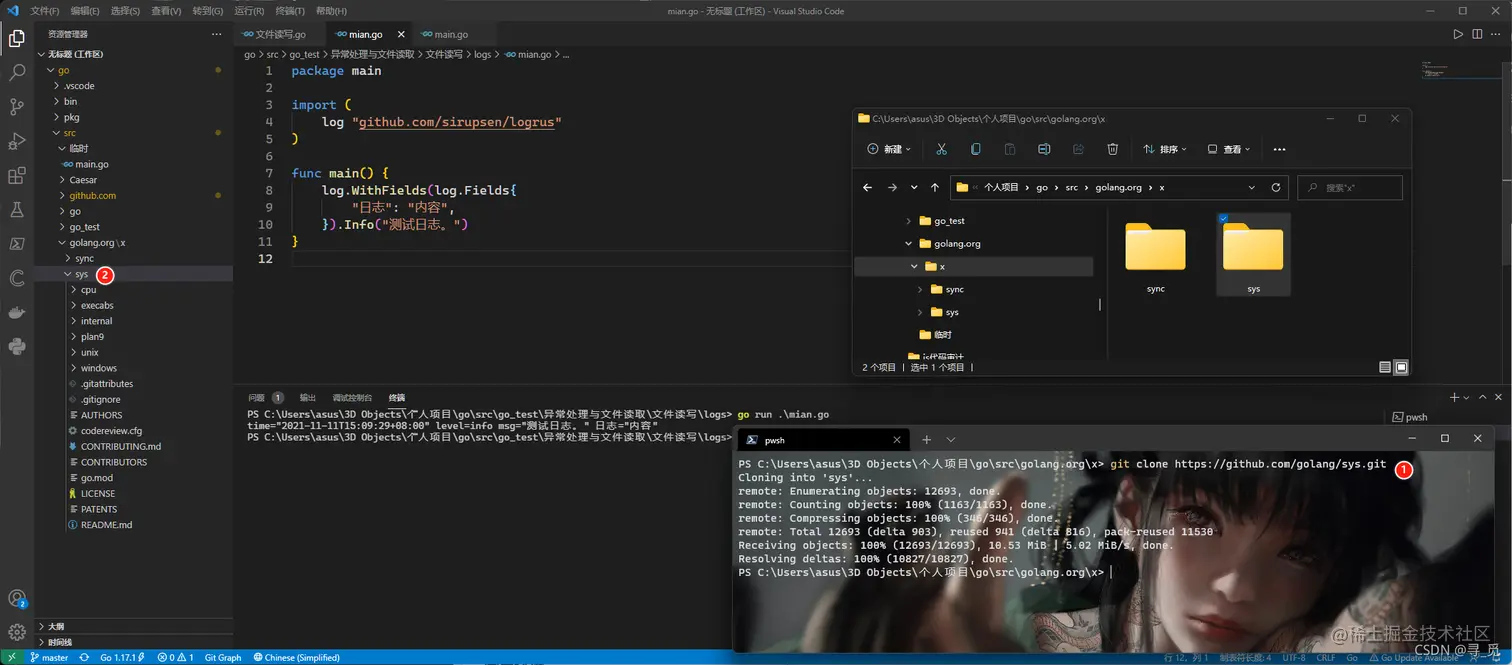Click Copy icon in File Explorer toolbar
1512x665 pixels.
[x=976, y=149]
